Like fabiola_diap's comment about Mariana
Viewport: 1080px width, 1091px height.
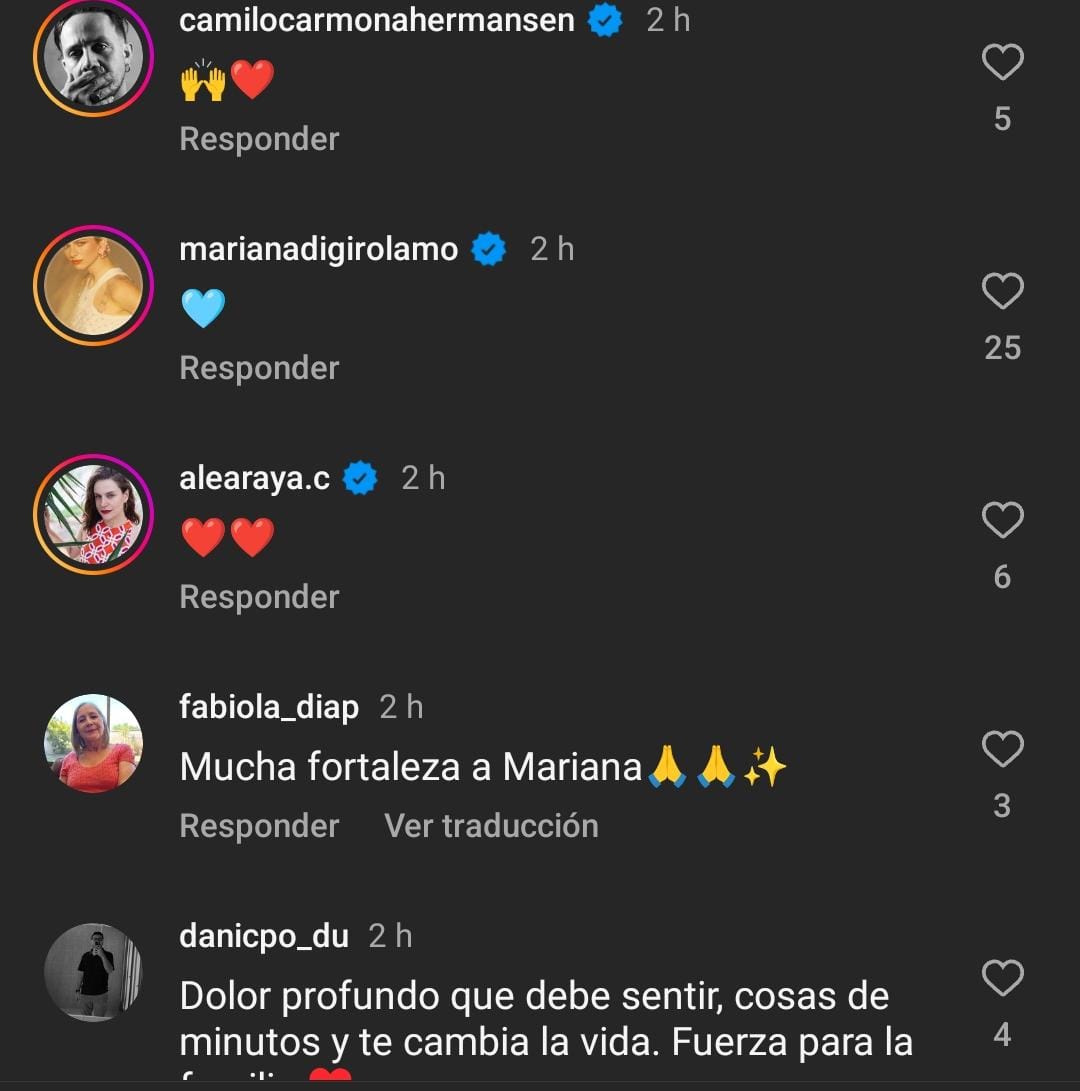pos(1002,749)
